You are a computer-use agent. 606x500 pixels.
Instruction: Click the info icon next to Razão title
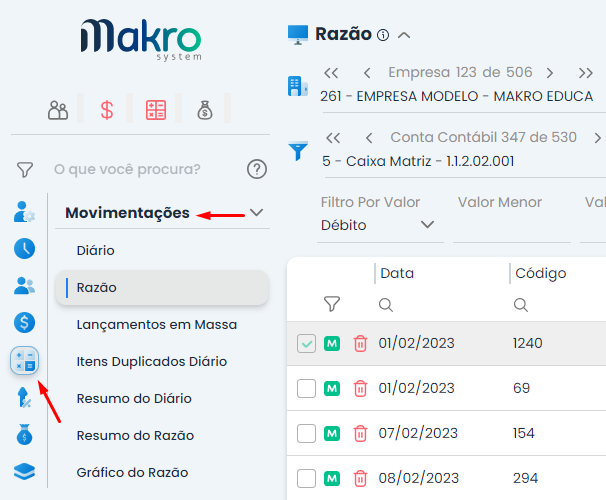pos(383,35)
